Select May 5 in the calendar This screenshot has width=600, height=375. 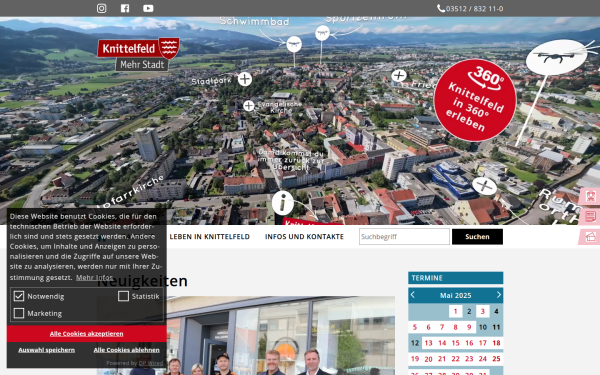pyautogui.click(x=415, y=327)
